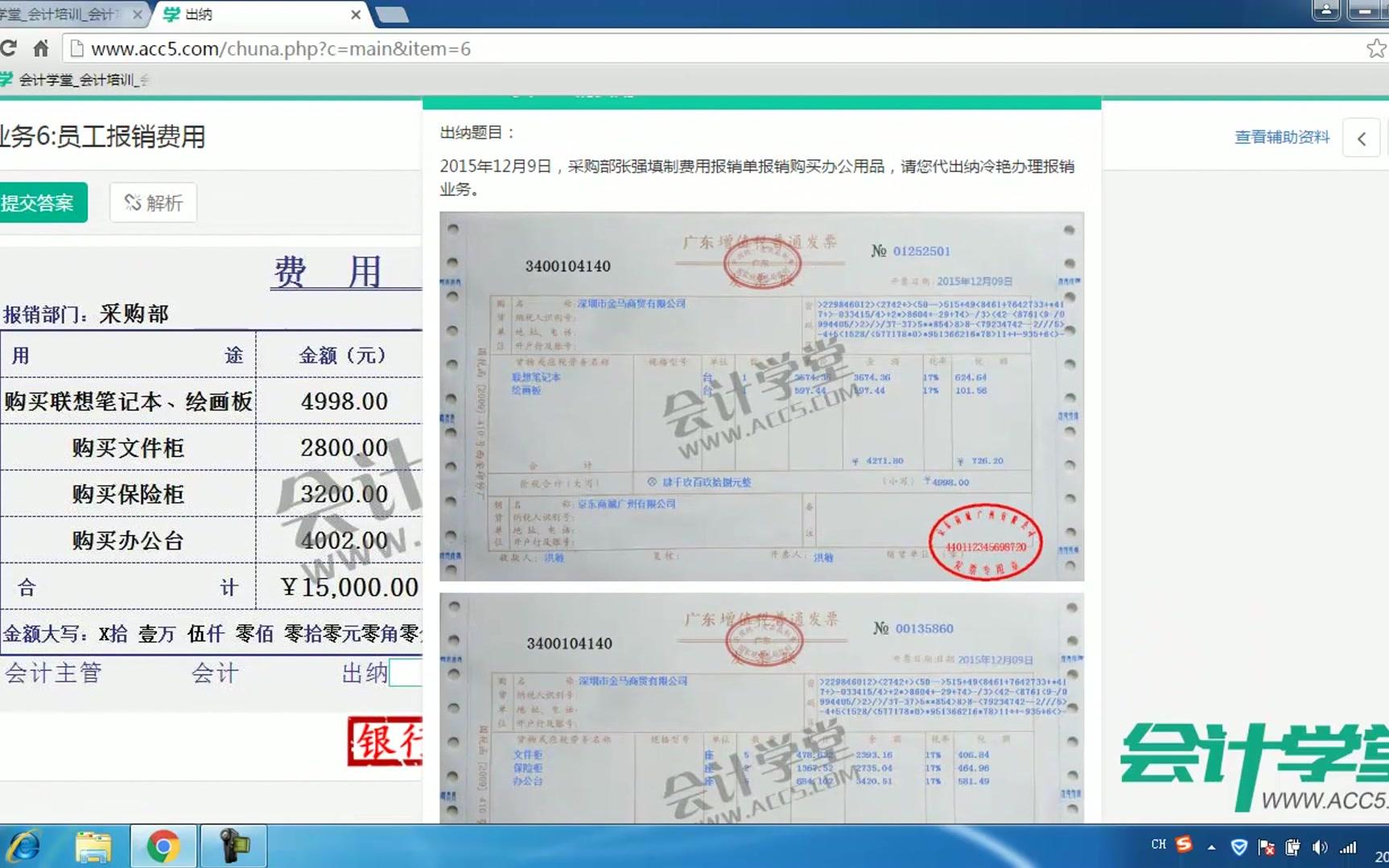Open the network signal tray icon

click(1348, 847)
